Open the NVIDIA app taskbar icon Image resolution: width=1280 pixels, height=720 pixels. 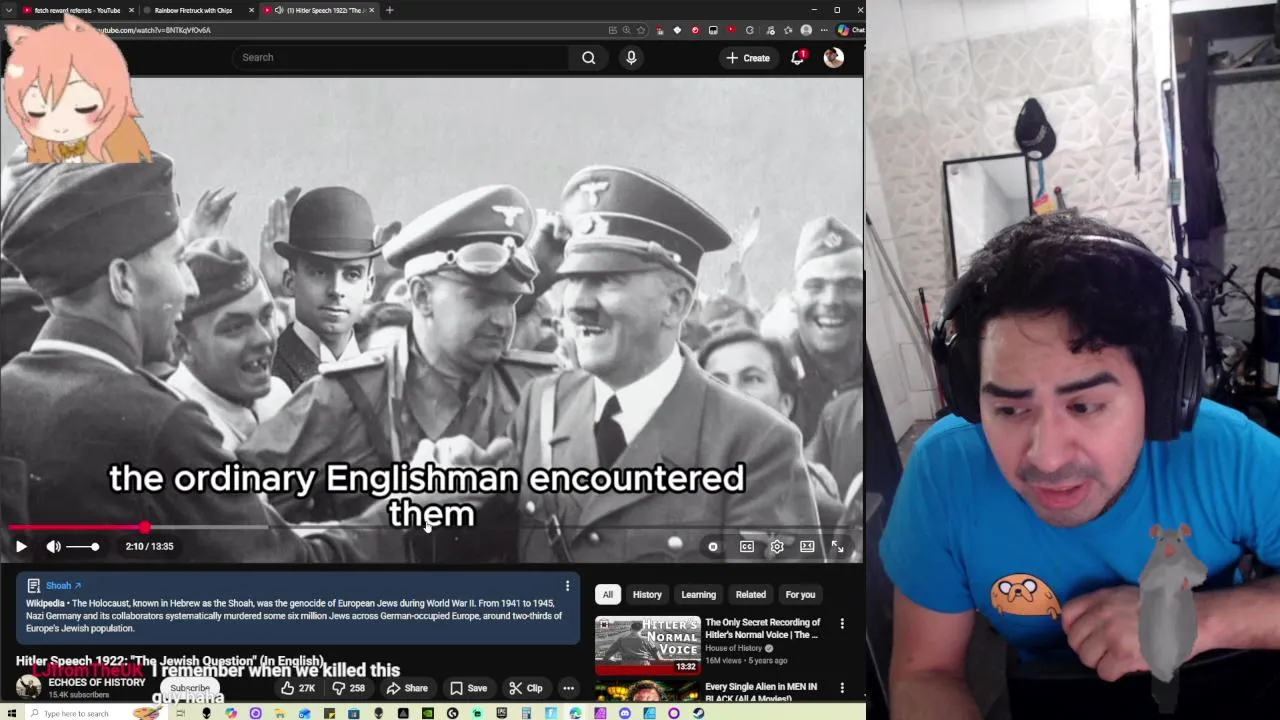[428, 713]
